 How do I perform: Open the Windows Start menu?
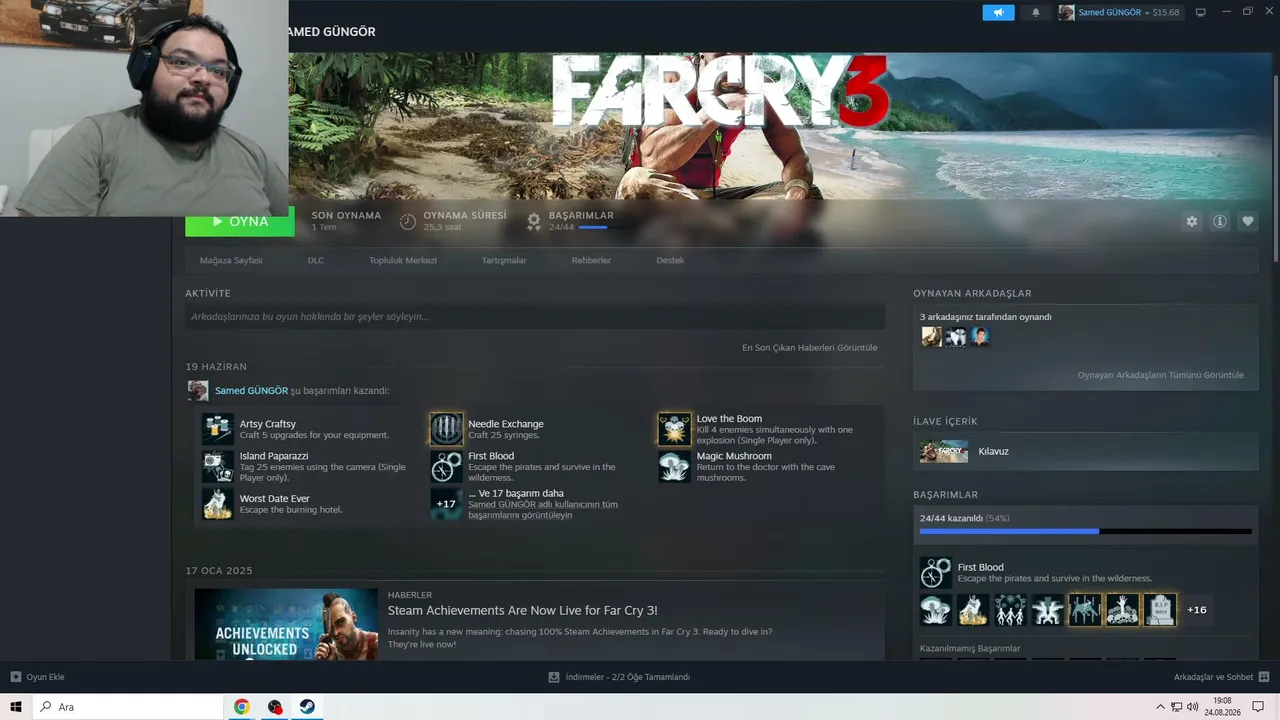pos(16,707)
